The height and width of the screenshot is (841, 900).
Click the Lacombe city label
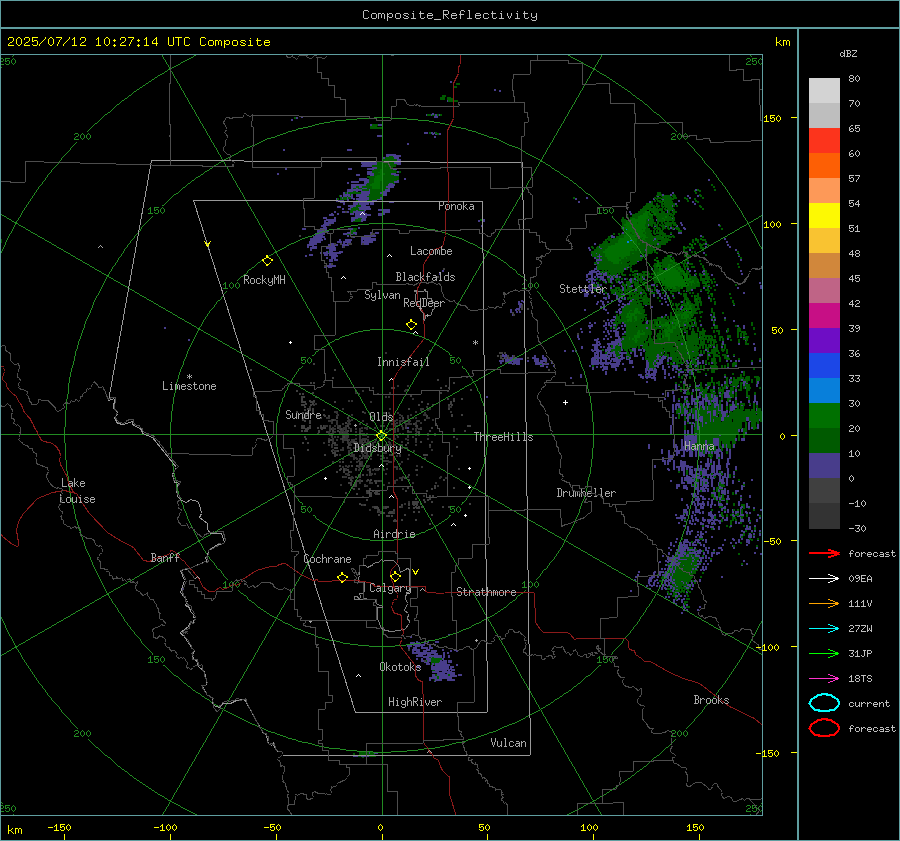tap(431, 251)
